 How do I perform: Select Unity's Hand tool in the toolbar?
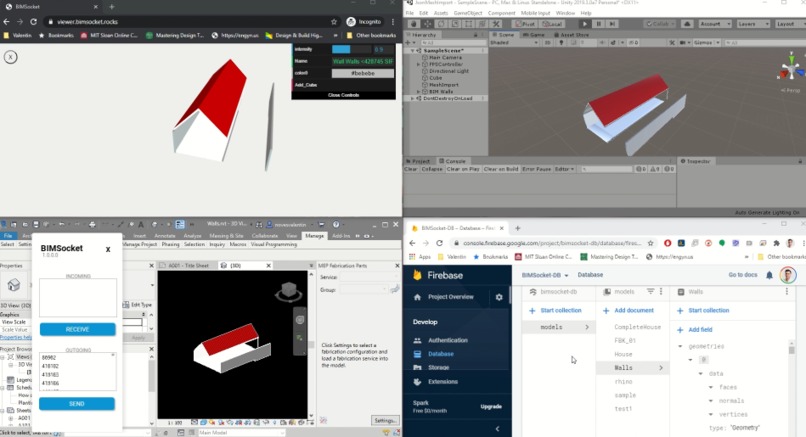414,24
